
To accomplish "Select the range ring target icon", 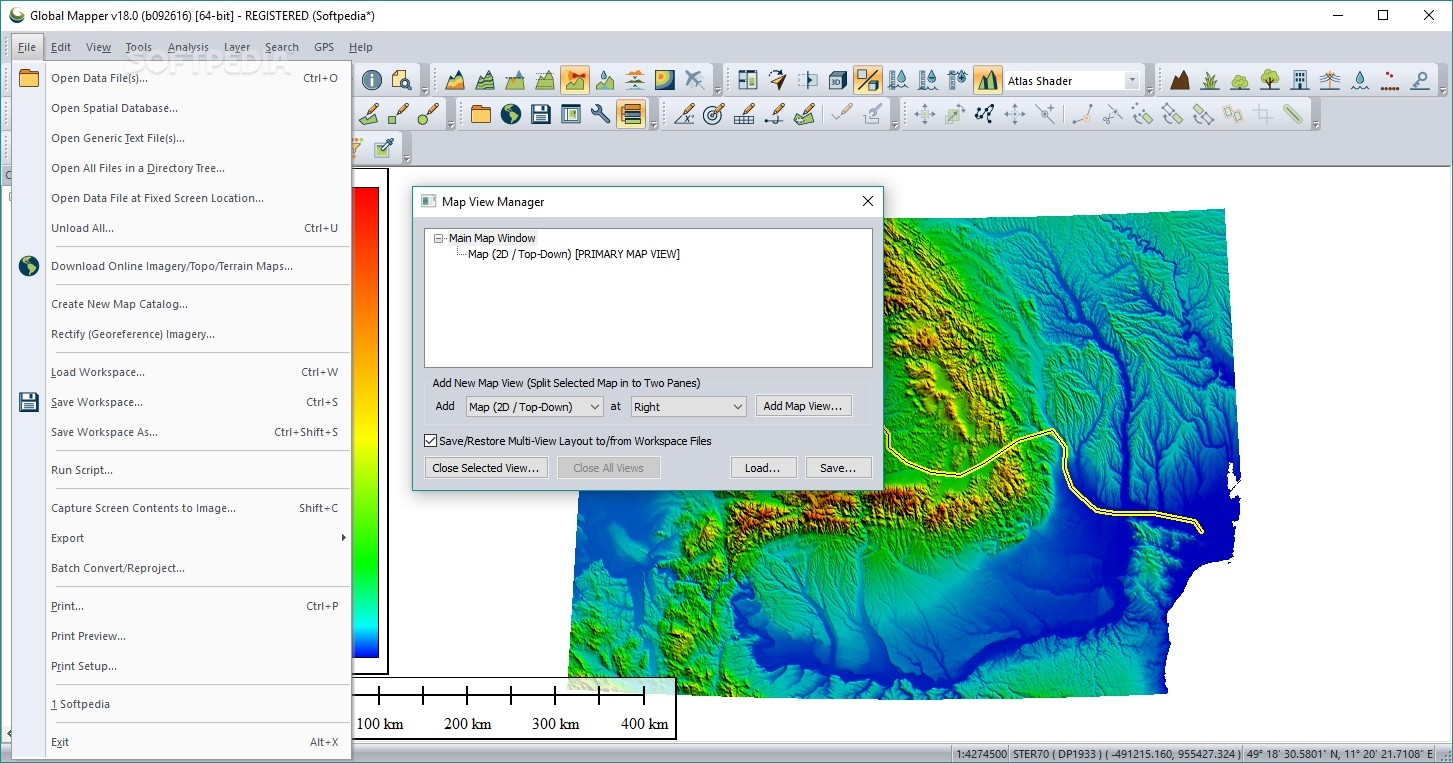I will (713, 114).
